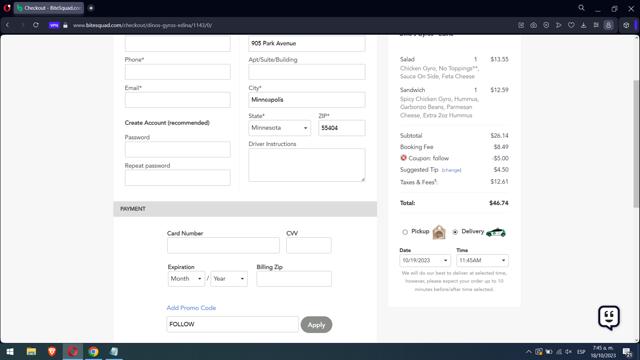Focus the Card Number field

tap(223, 245)
